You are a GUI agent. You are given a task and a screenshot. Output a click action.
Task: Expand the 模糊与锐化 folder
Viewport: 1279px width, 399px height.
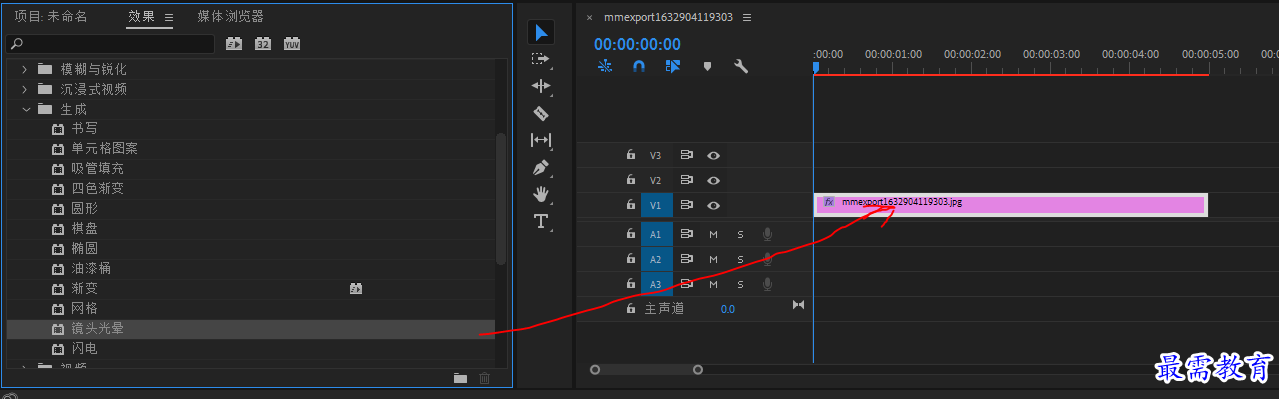(x=25, y=69)
